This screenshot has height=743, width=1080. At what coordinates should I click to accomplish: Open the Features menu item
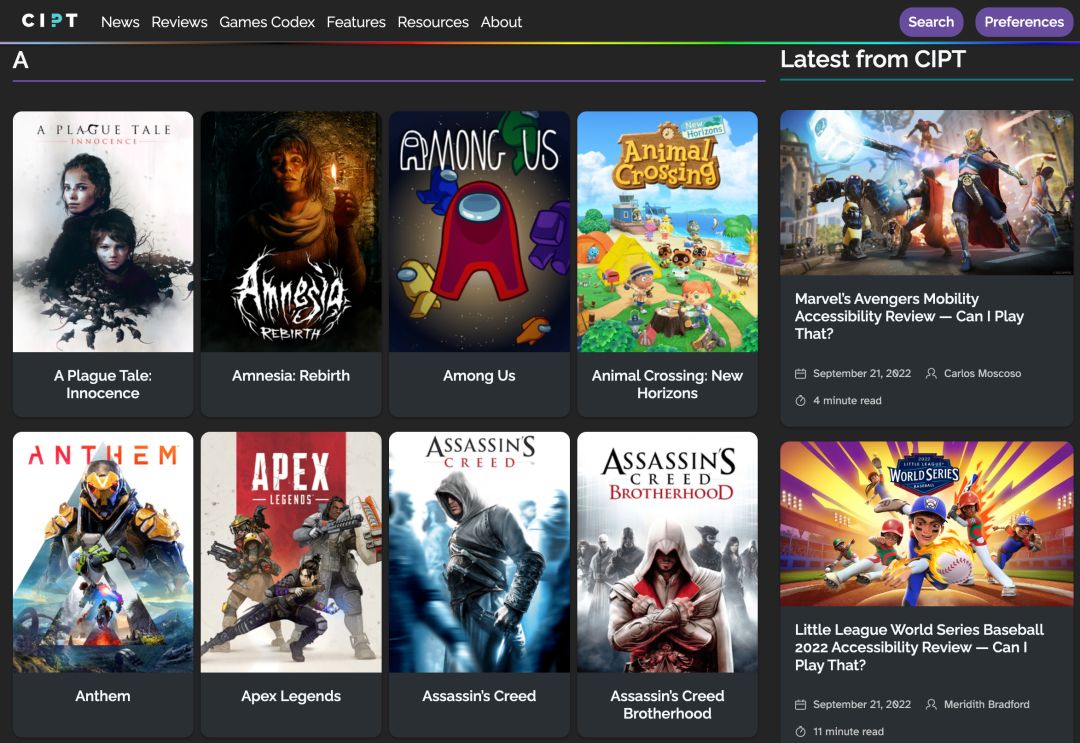[x=355, y=22]
